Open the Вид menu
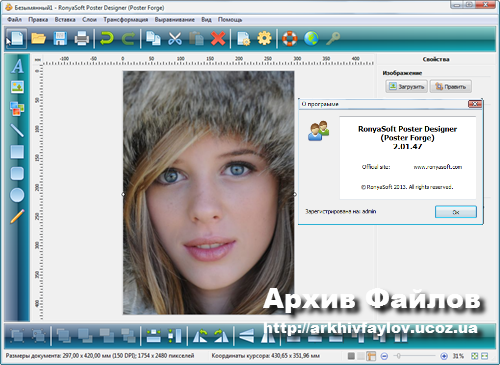This screenshot has width=500, height=365. click(206, 20)
